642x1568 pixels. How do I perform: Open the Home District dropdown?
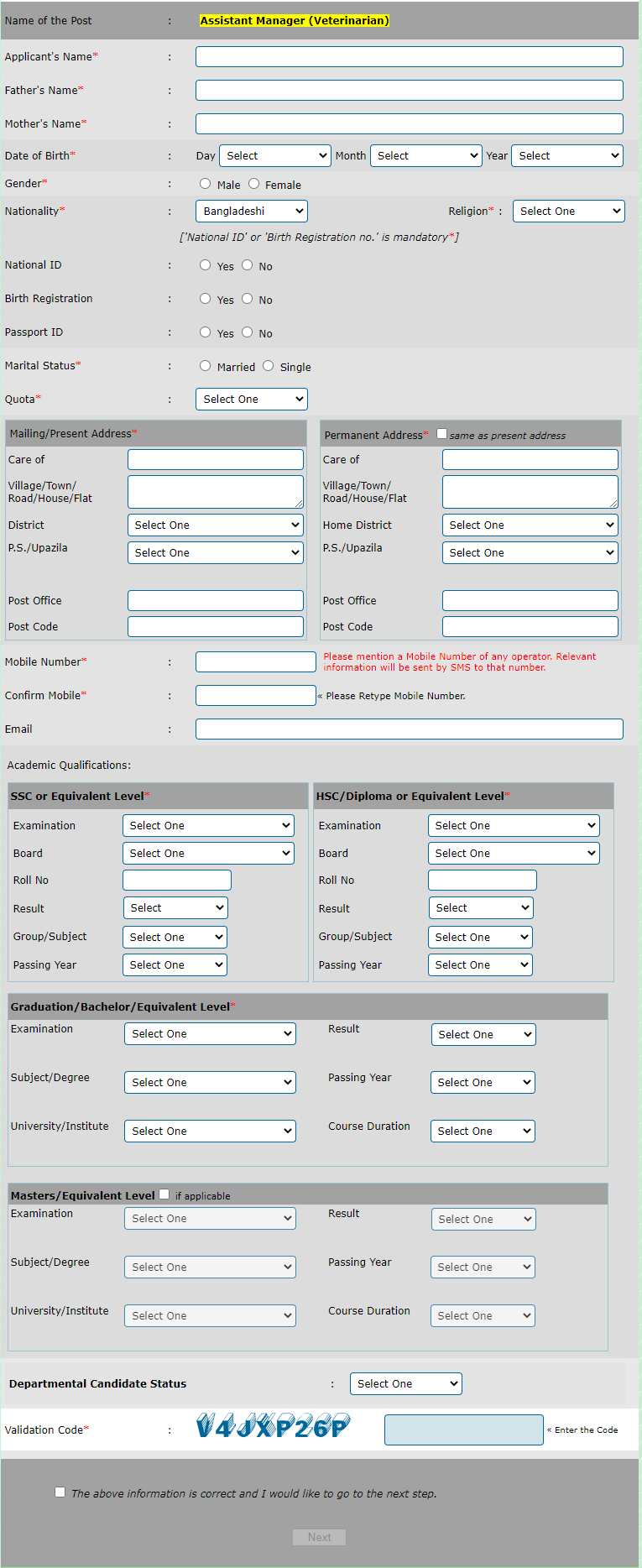click(x=530, y=525)
